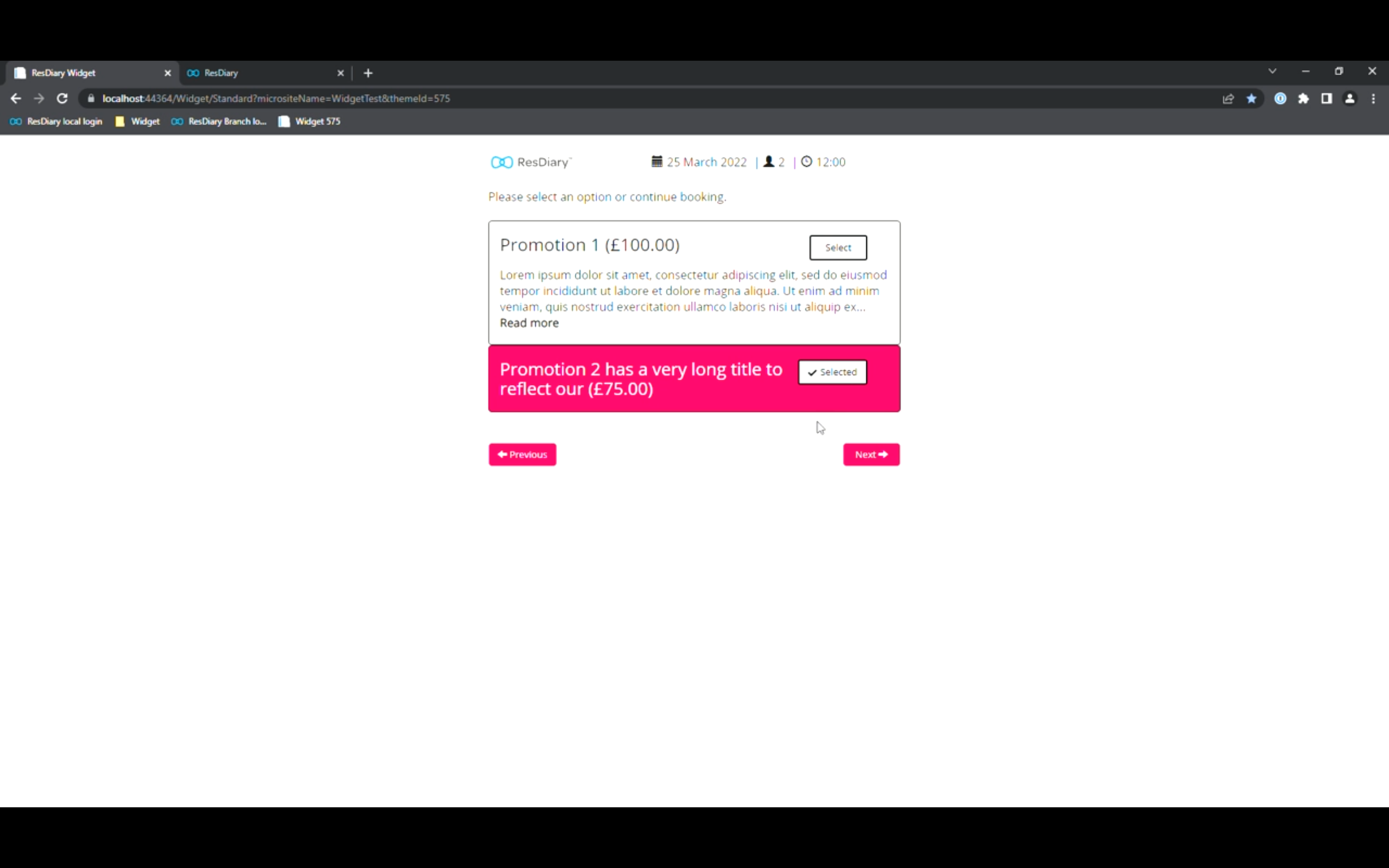Open the side panel icon
1389x868 pixels.
point(1326,99)
